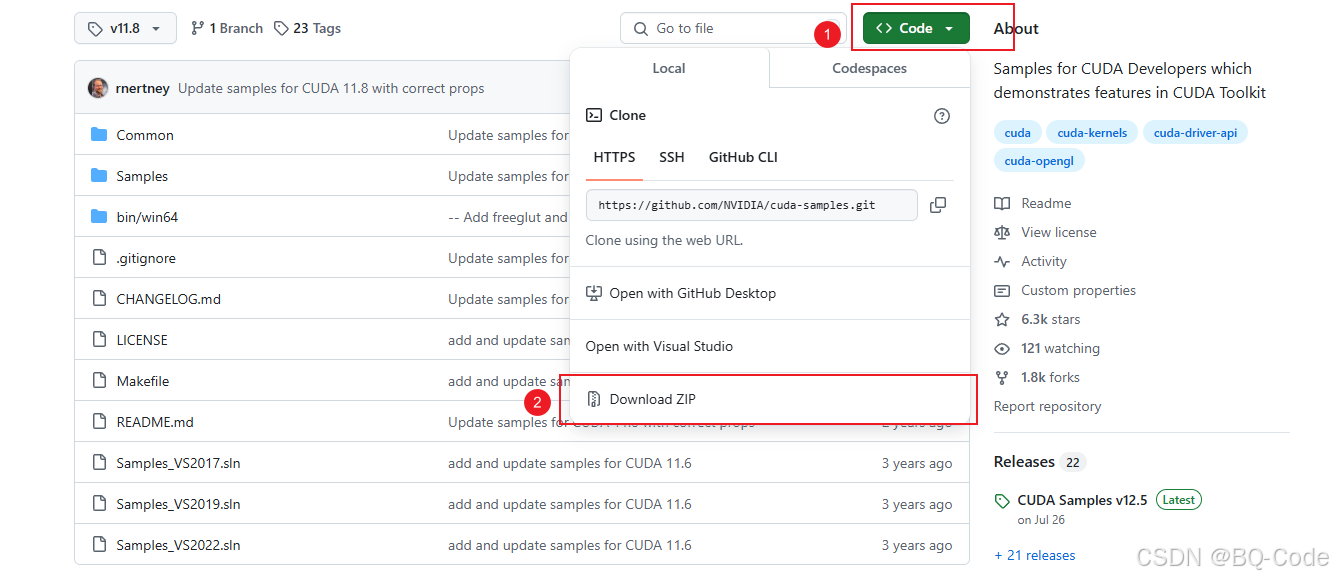Switch to the Local tab
Viewport: 1333px width, 579px height.
tap(669, 68)
